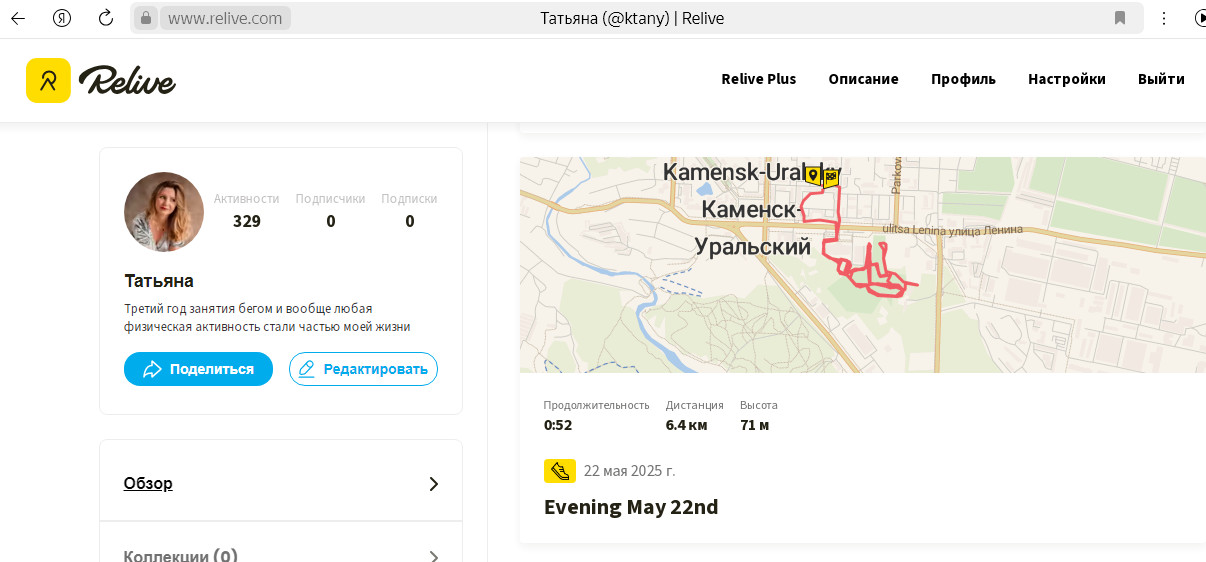Click the map start-location pin marker
The height and width of the screenshot is (562, 1206).
pyautogui.click(x=813, y=176)
